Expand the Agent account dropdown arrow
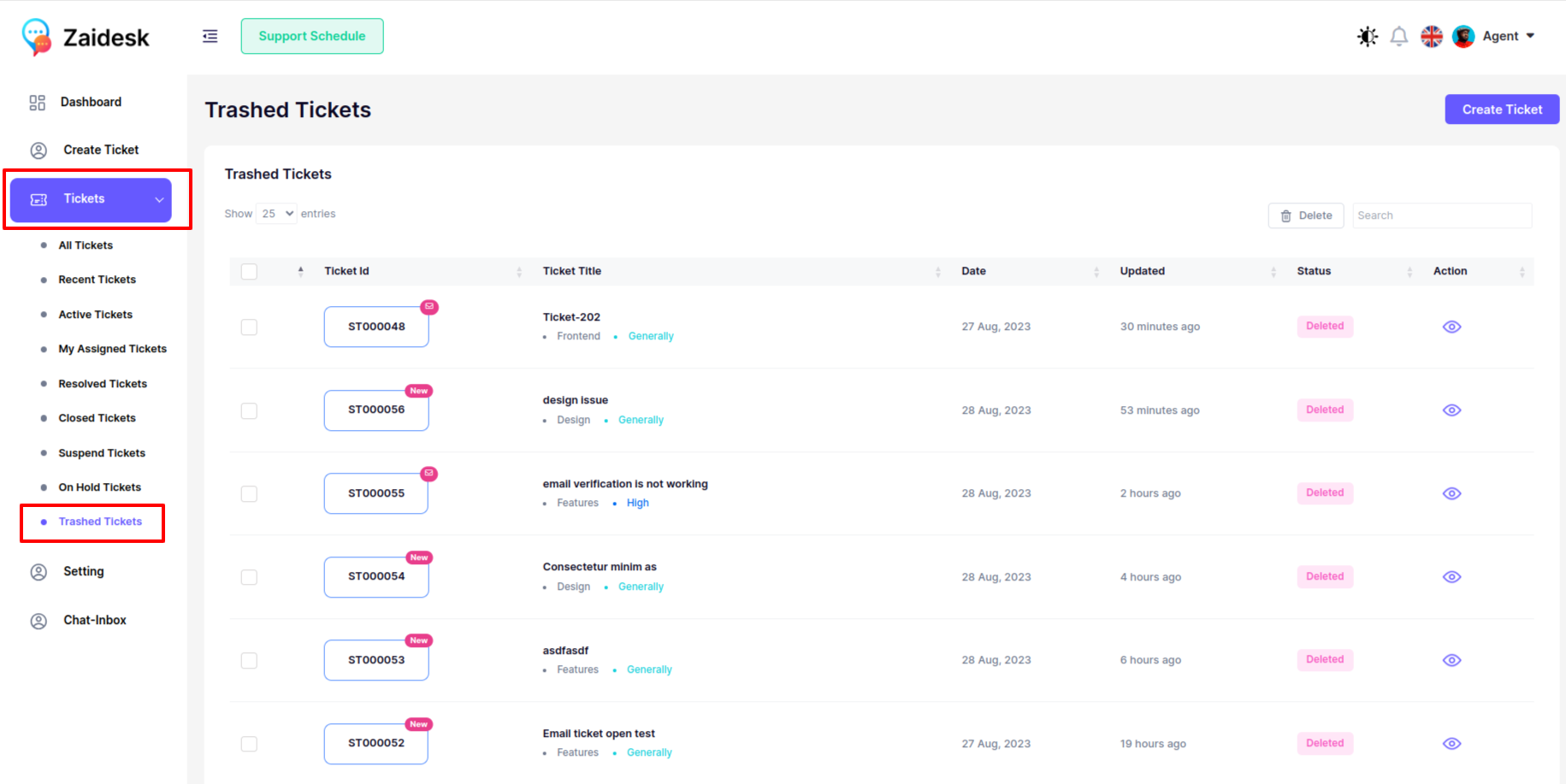 (1530, 36)
